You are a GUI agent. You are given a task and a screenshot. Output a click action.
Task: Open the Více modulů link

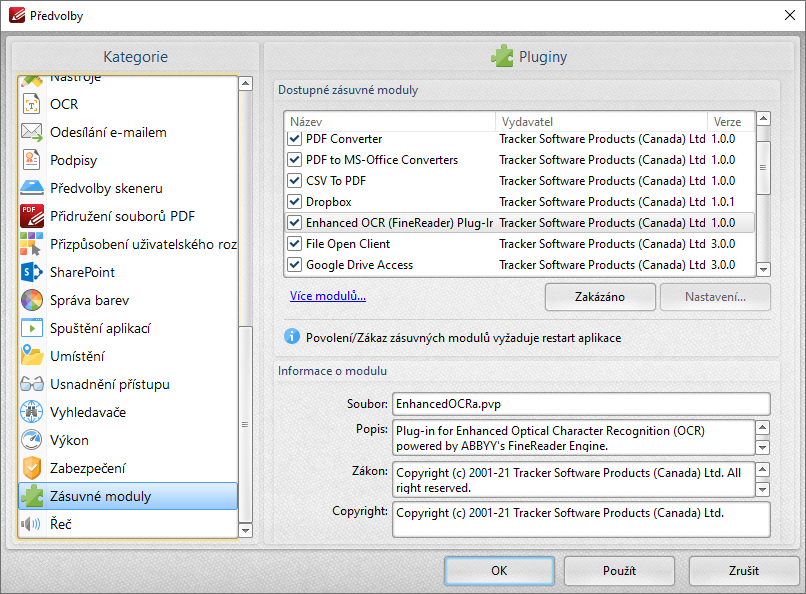(x=328, y=296)
